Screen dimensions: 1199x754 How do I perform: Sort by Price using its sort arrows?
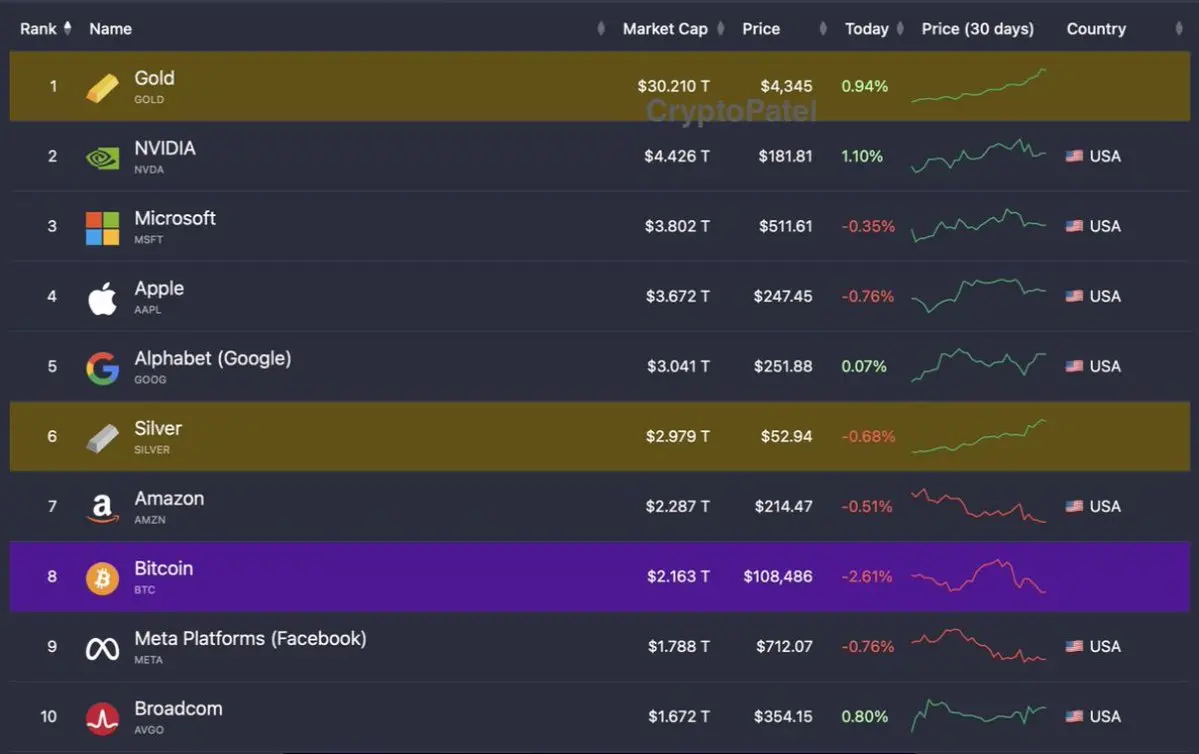(823, 28)
